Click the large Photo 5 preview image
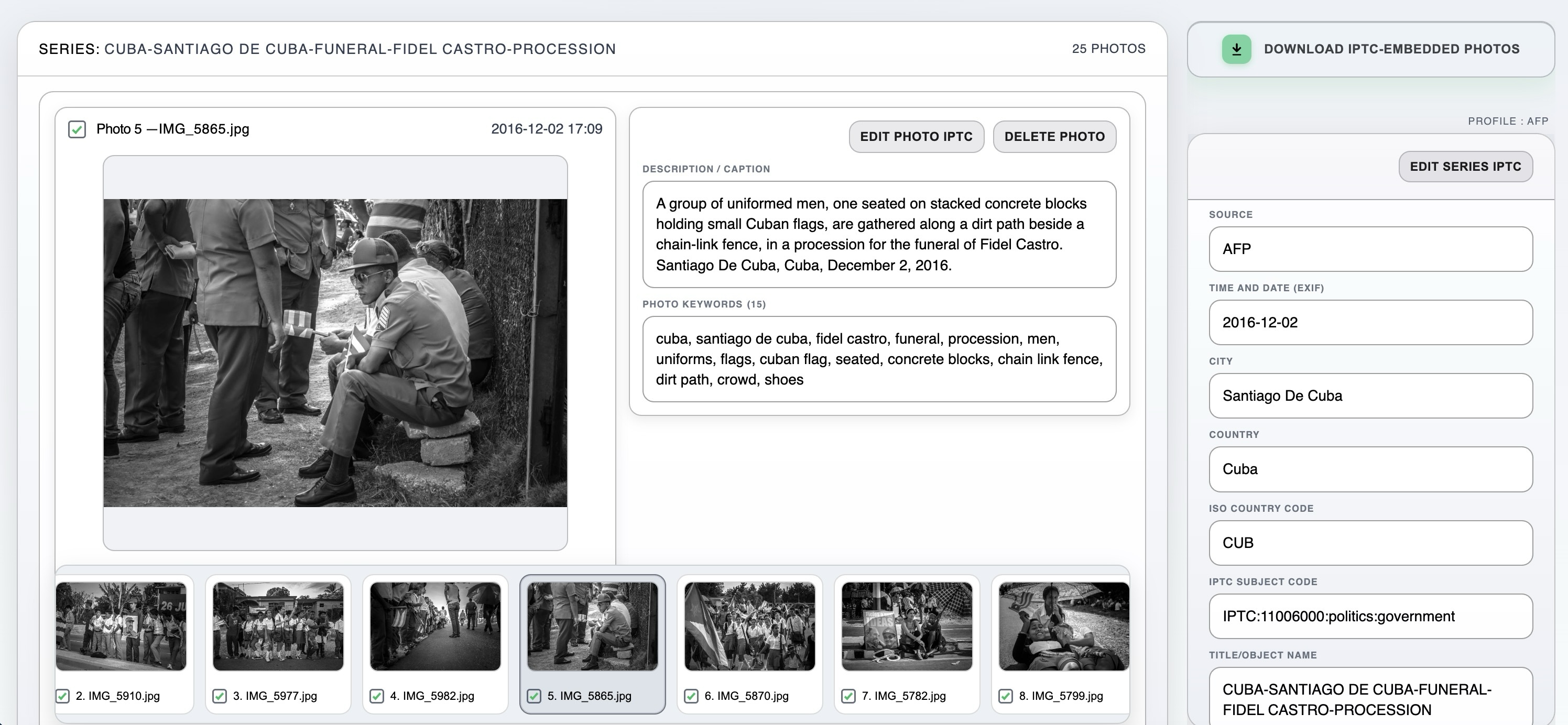 tap(335, 353)
